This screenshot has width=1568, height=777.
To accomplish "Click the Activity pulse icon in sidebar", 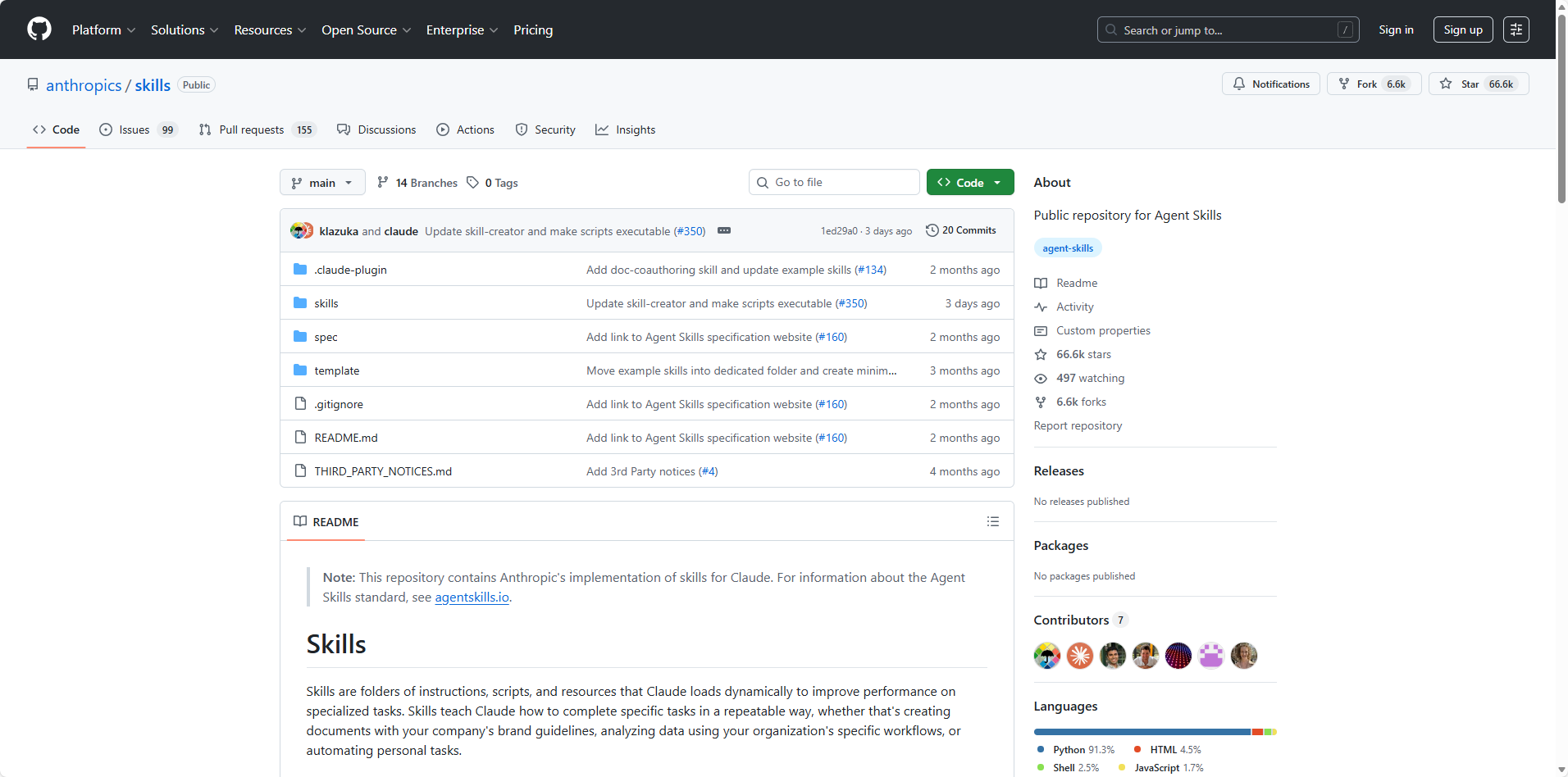I will tap(1041, 307).
